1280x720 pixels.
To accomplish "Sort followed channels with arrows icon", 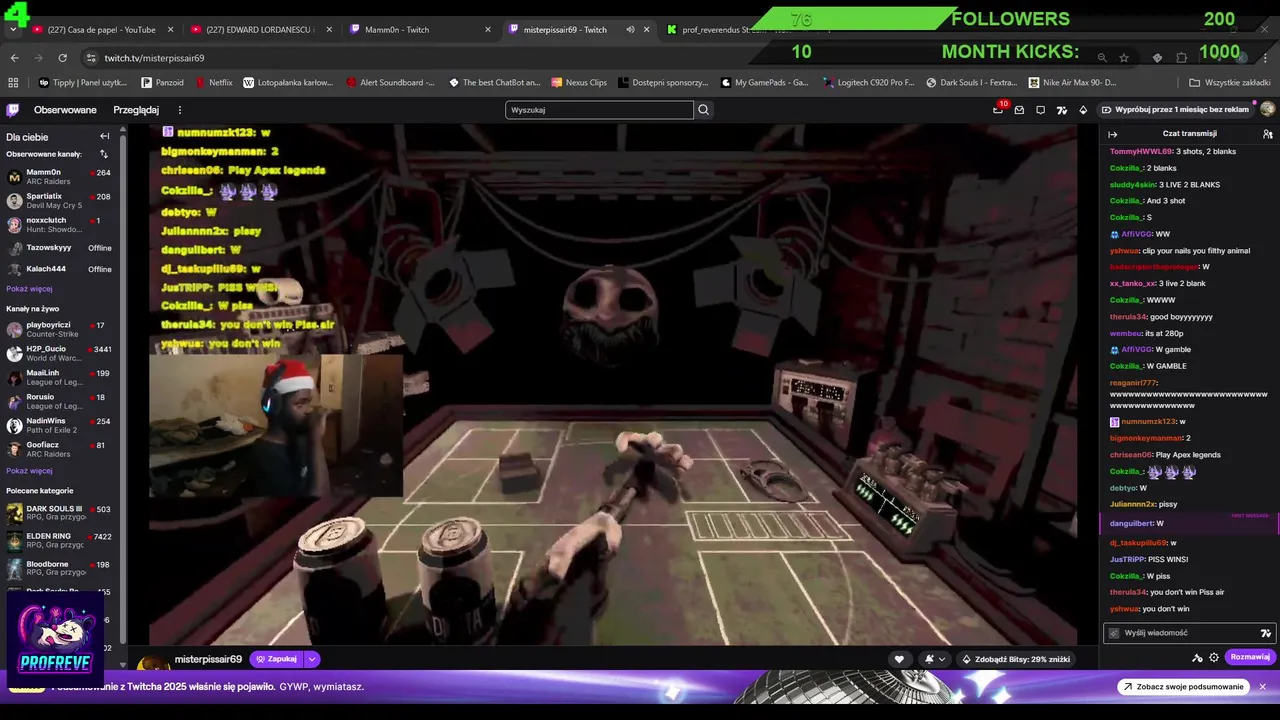I will [103, 154].
